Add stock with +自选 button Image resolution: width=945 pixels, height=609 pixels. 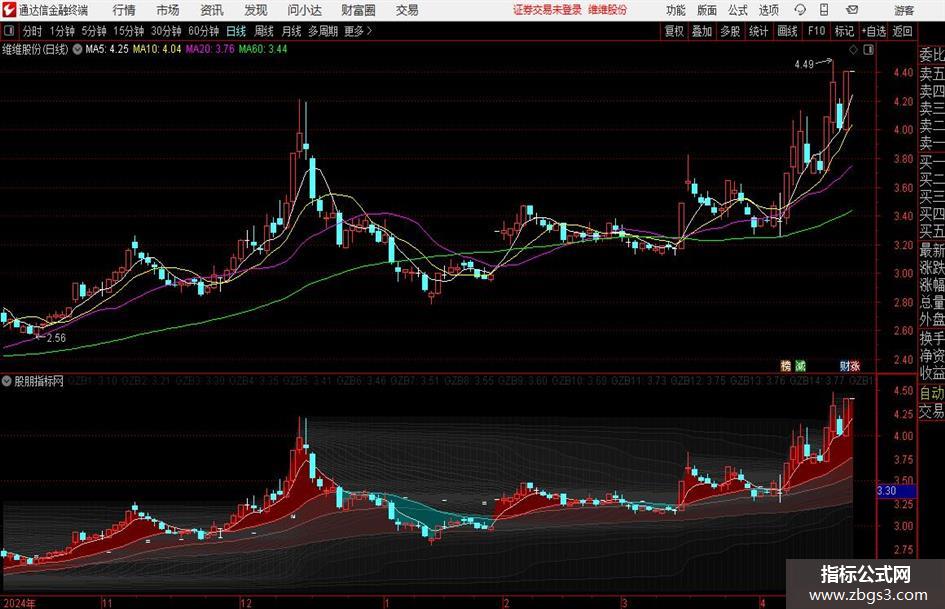coord(873,31)
